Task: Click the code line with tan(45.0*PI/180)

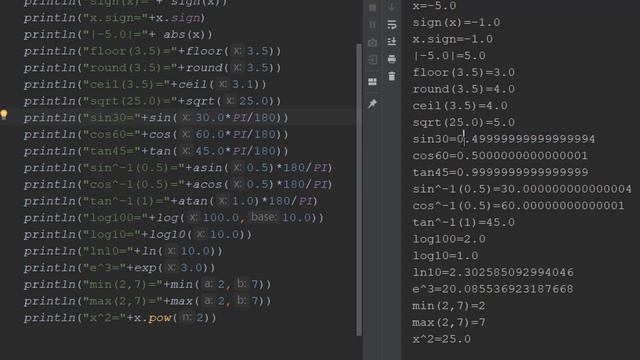Action: coord(156,151)
